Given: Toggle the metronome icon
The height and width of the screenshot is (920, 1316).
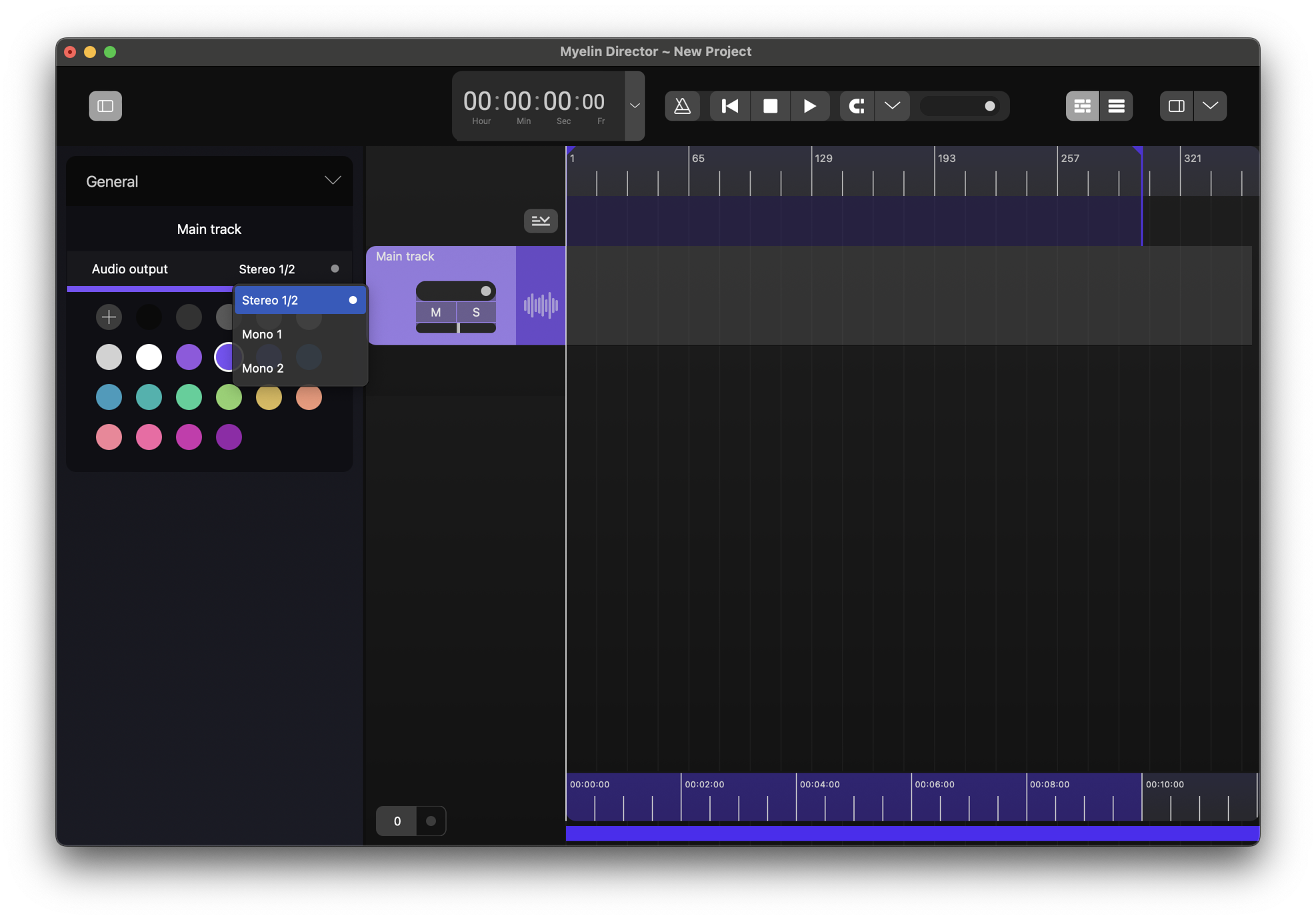Looking at the screenshot, I should tap(682, 106).
